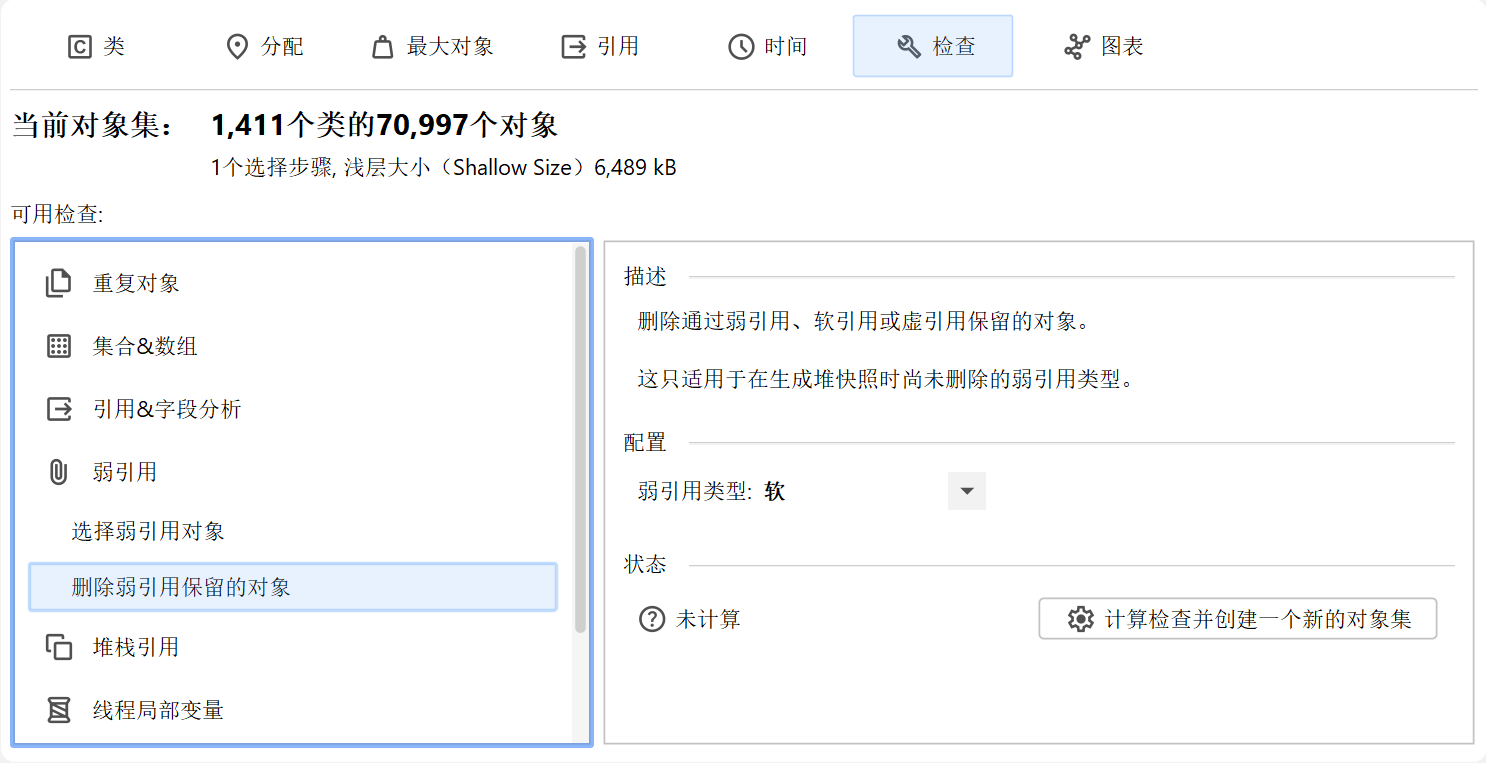
Task: Select 集合&数组 inspection
Action: [293, 346]
